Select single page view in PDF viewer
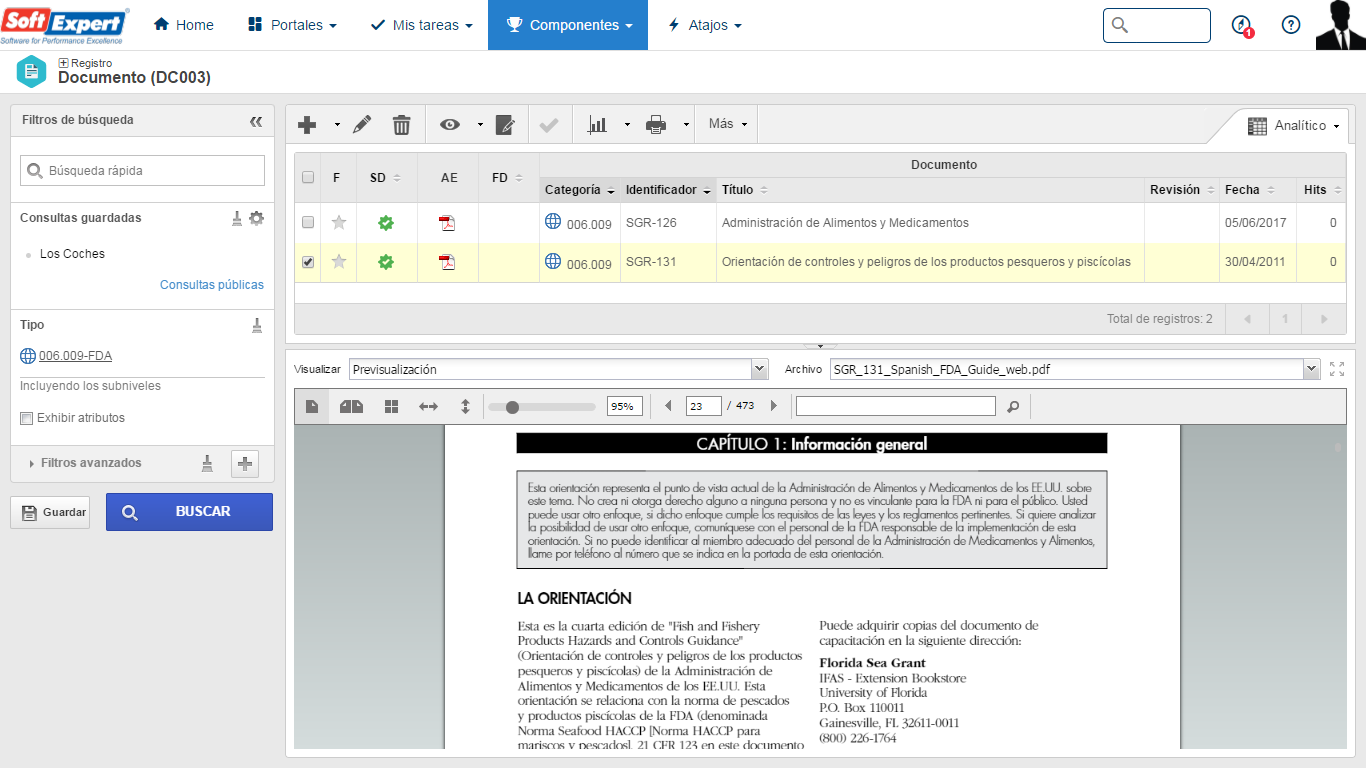This screenshot has height=768, width=1366. pos(312,407)
